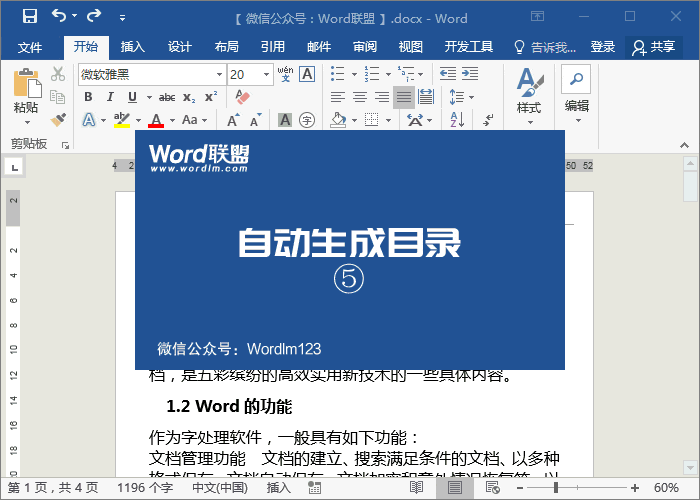Click the 登录 button
This screenshot has width=700, height=500.
tap(603, 47)
